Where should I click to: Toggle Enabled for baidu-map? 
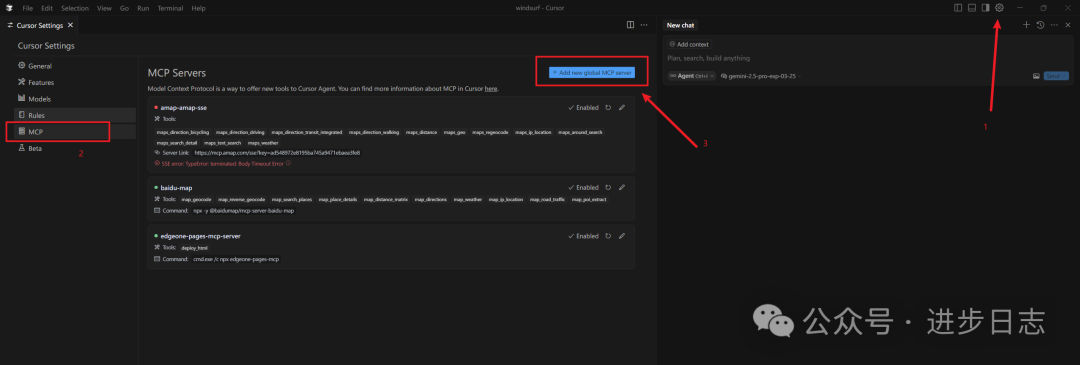coord(583,187)
